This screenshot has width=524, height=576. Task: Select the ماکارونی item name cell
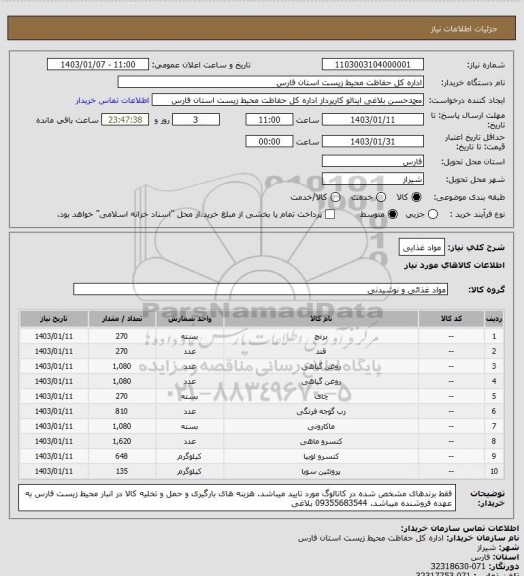[x=321, y=427]
